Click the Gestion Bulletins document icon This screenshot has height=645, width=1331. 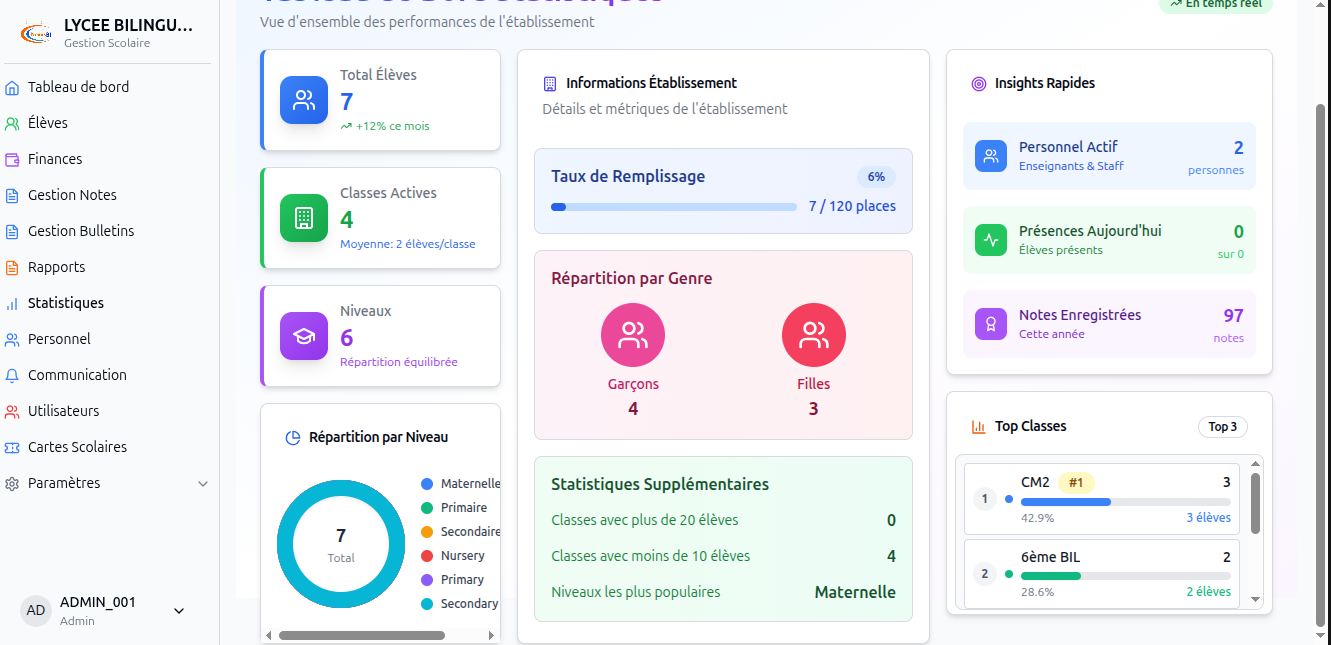pos(12,231)
